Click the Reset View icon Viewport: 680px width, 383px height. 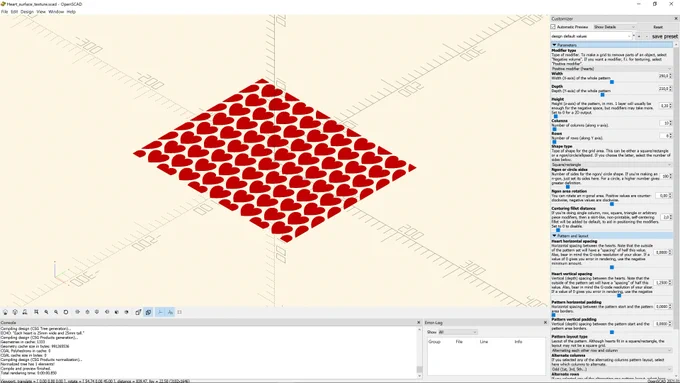(x=66, y=312)
